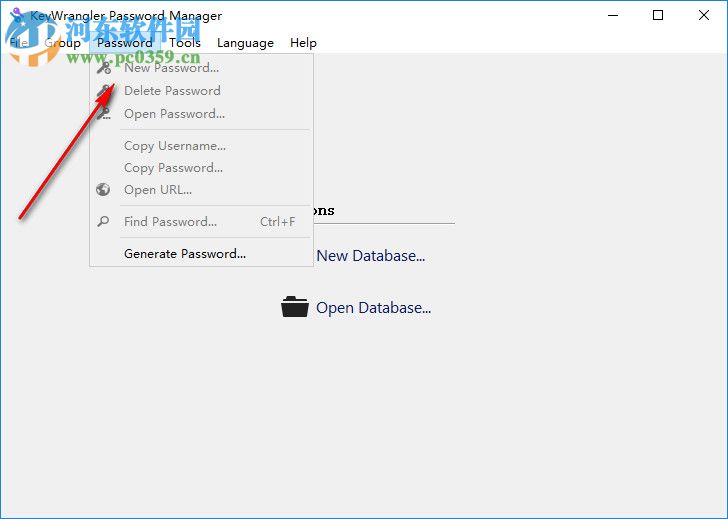728x519 pixels.
Task: Close the KeyWrangler window
Action: pos(703,15)
